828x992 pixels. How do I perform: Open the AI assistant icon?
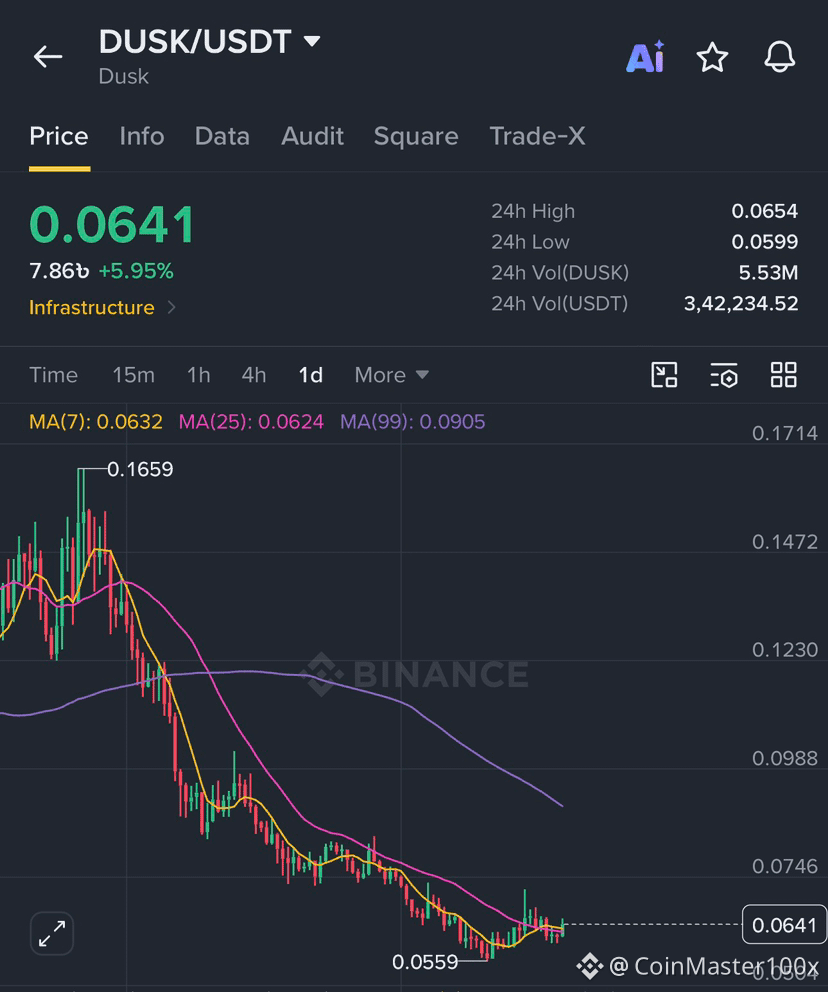(645, 57)
